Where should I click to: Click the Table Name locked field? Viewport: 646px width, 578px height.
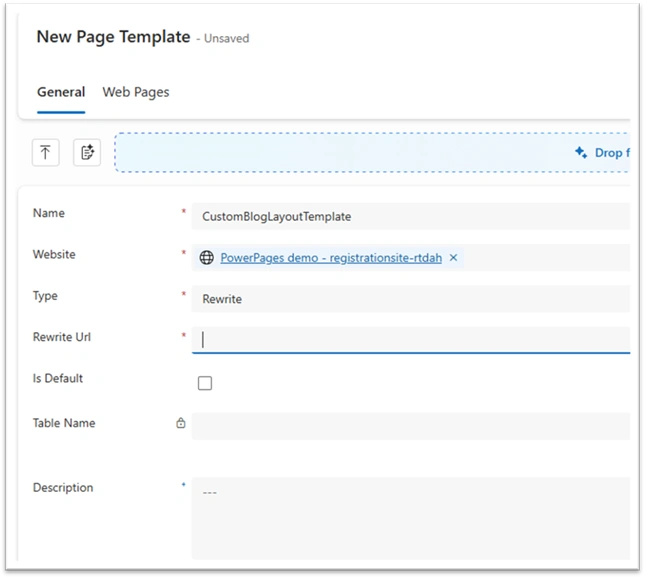[x=411, y=426]
